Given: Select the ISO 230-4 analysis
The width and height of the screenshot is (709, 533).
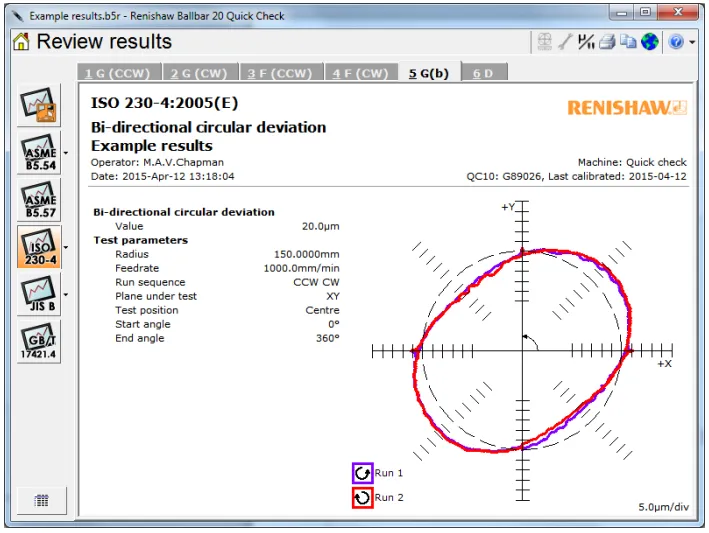Looking at the screenshot, I should pyautogui.click(x=39, y=247).
